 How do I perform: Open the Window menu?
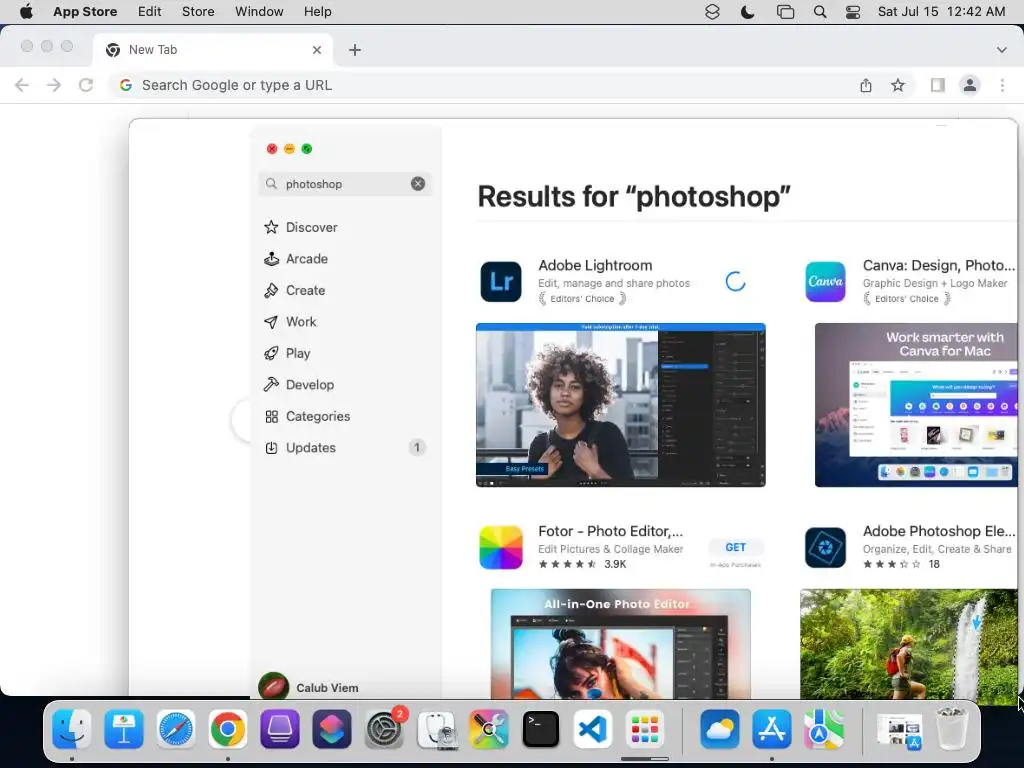259,12
